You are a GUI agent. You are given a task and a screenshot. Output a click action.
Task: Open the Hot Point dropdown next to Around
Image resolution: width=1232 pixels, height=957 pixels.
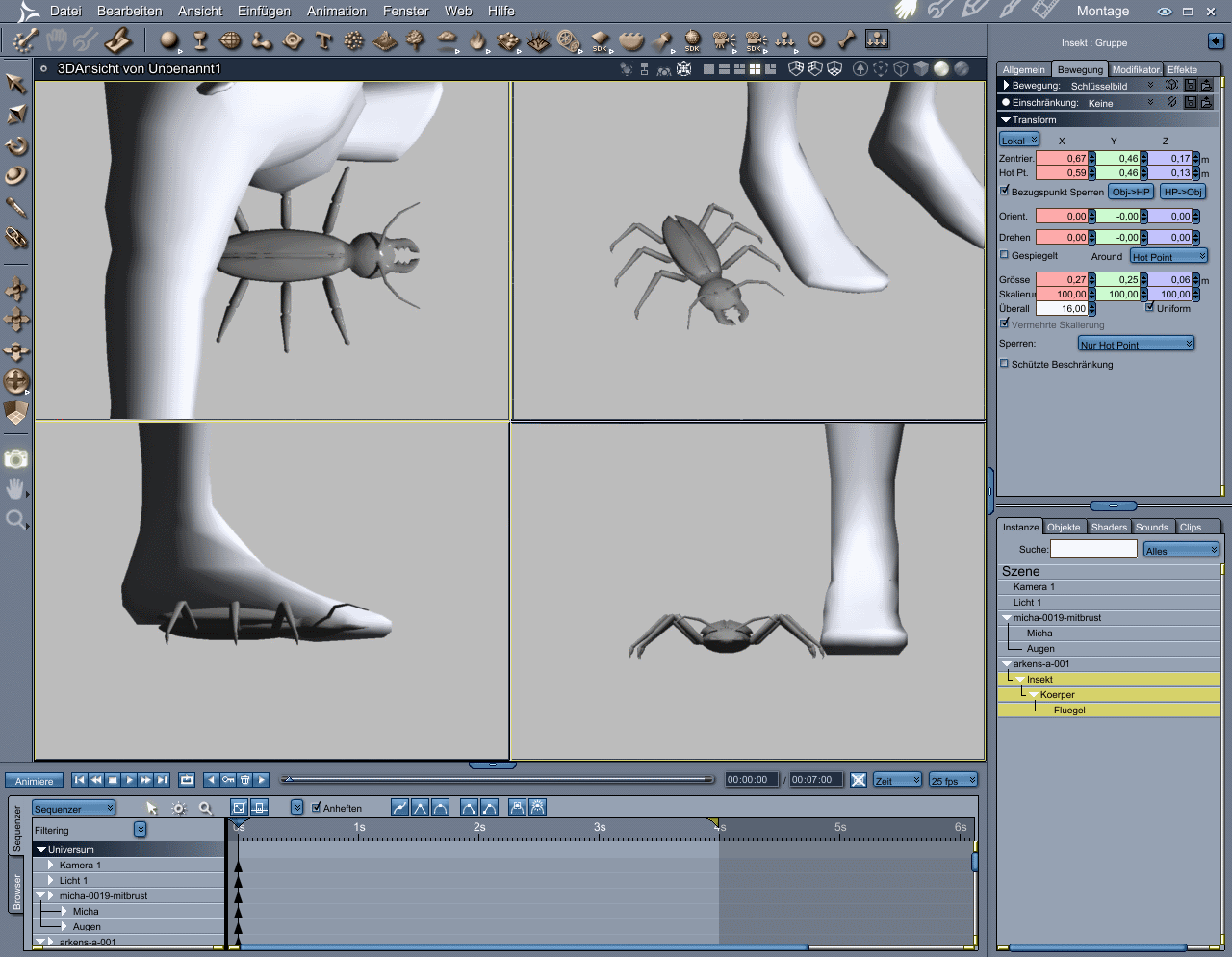(x=1168, y=256)
